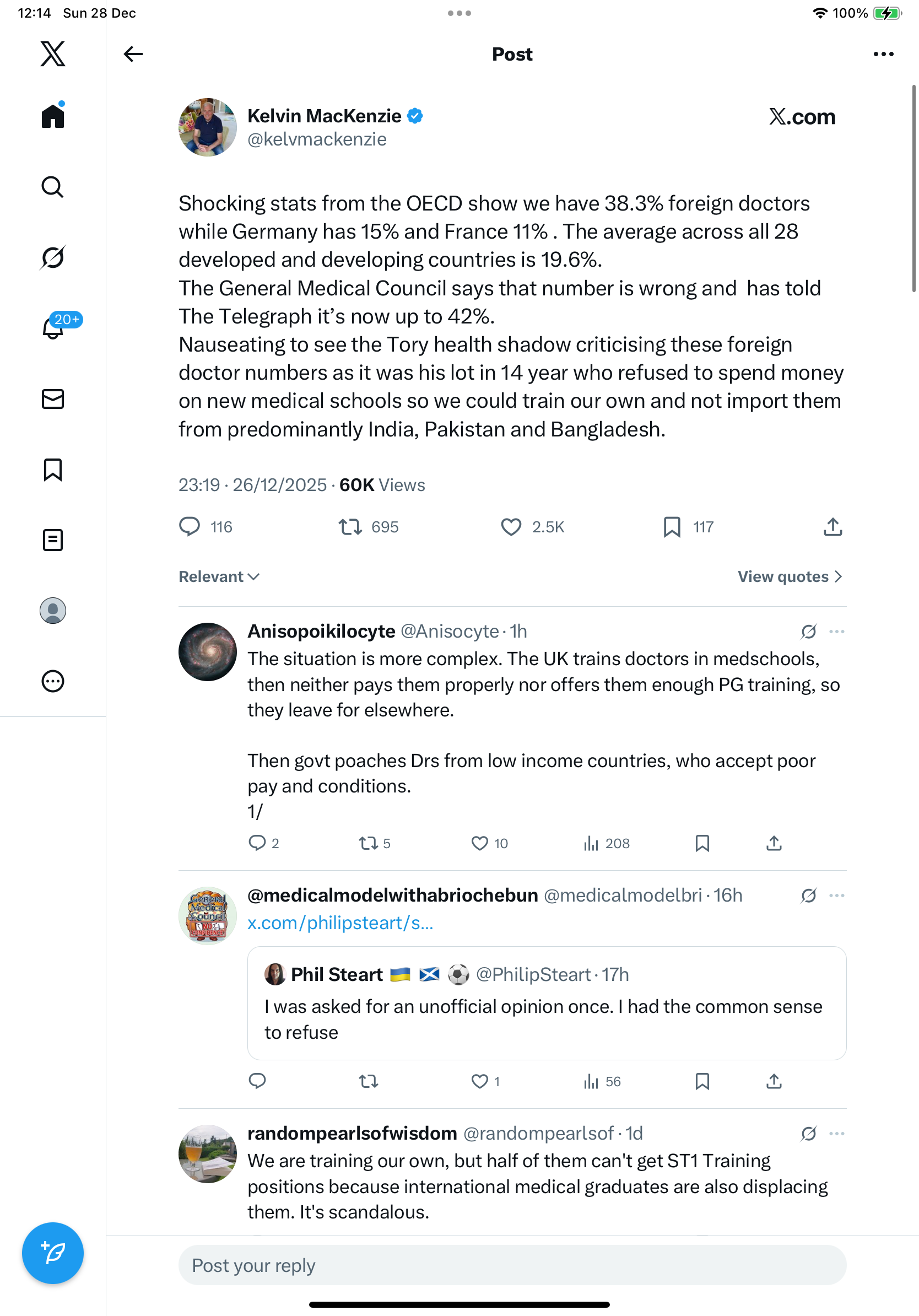Open direct messages envelope
The width and height of the screenshot is (919, 1316).
click(53, 399)
